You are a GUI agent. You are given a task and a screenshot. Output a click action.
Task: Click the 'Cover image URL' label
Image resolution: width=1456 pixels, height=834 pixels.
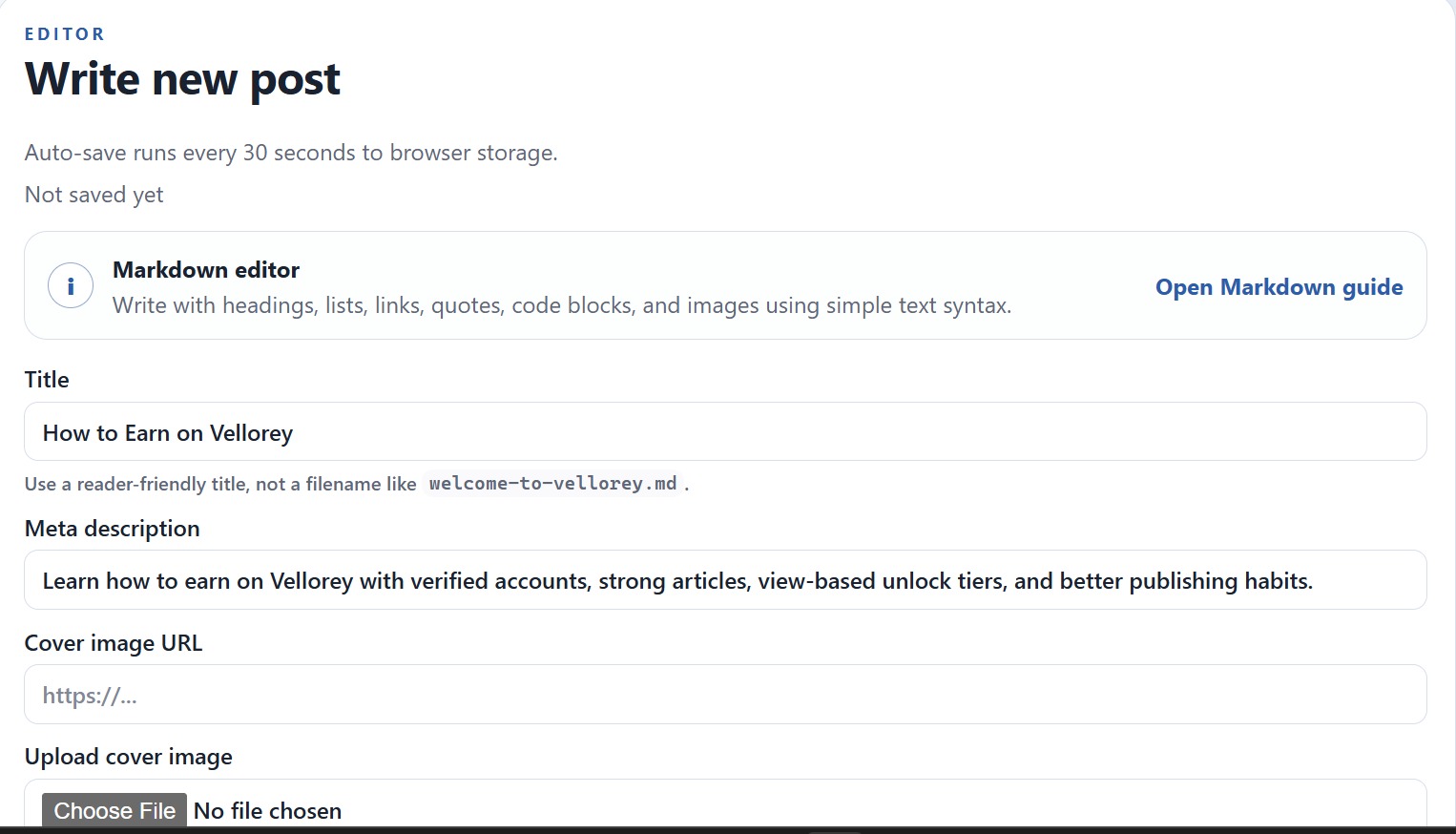point(113,642)
